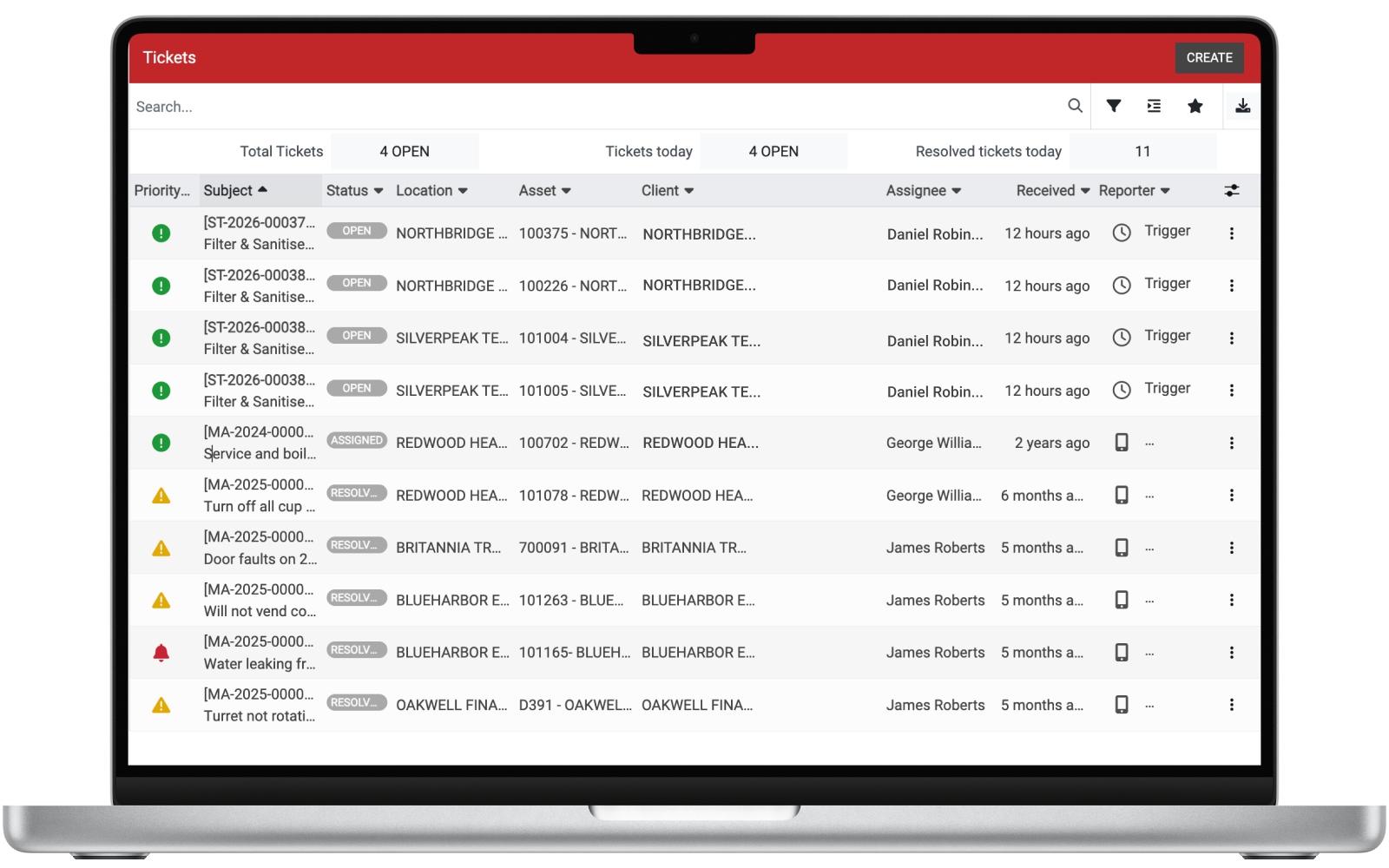
Task: Click asset cell 100702 - REDW...
Action: click(x=574, y=443)
